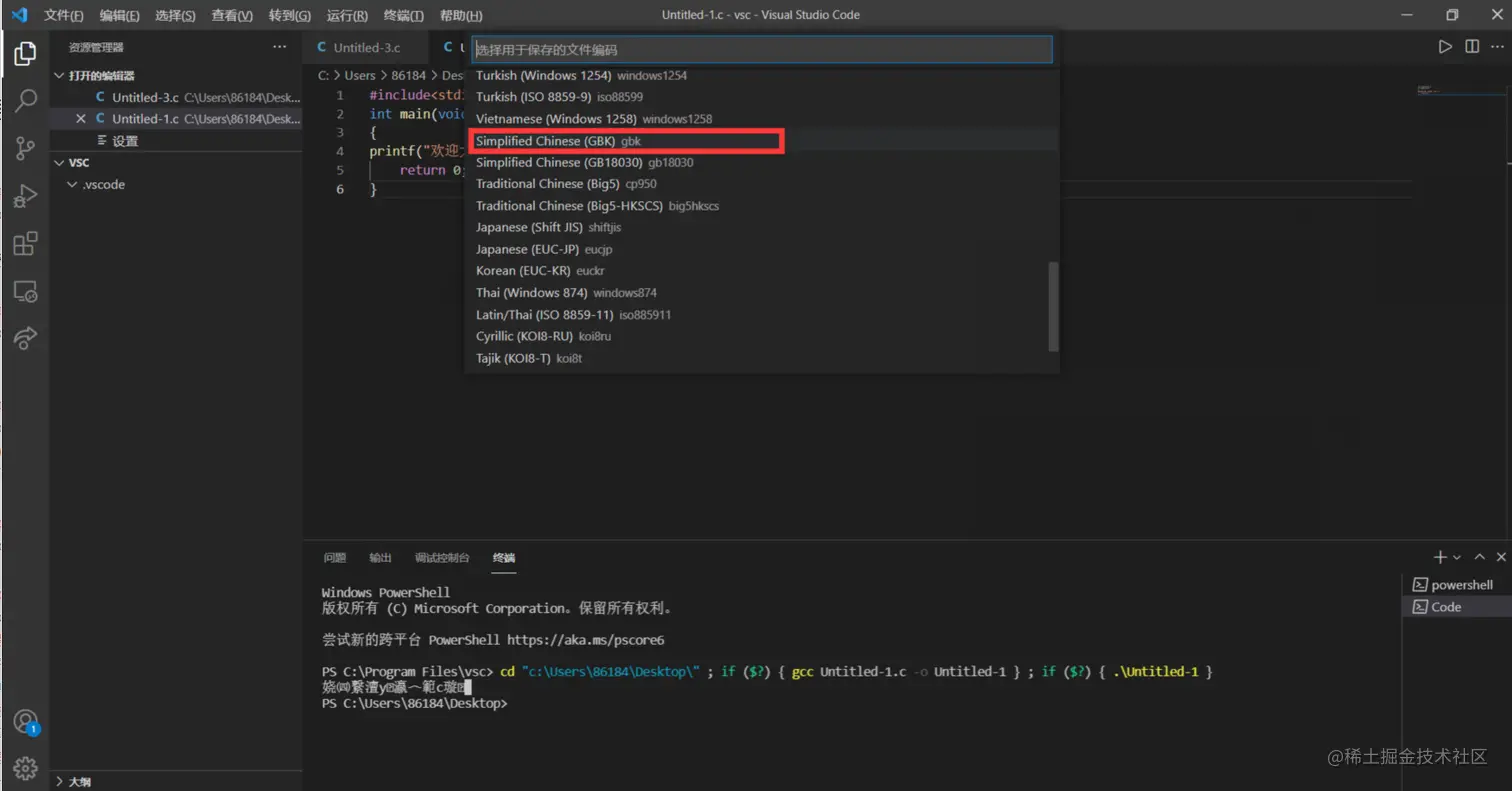Open the 终端(T) menu
The height and width of the screenshot is (791, 1512).
[403, 16]
